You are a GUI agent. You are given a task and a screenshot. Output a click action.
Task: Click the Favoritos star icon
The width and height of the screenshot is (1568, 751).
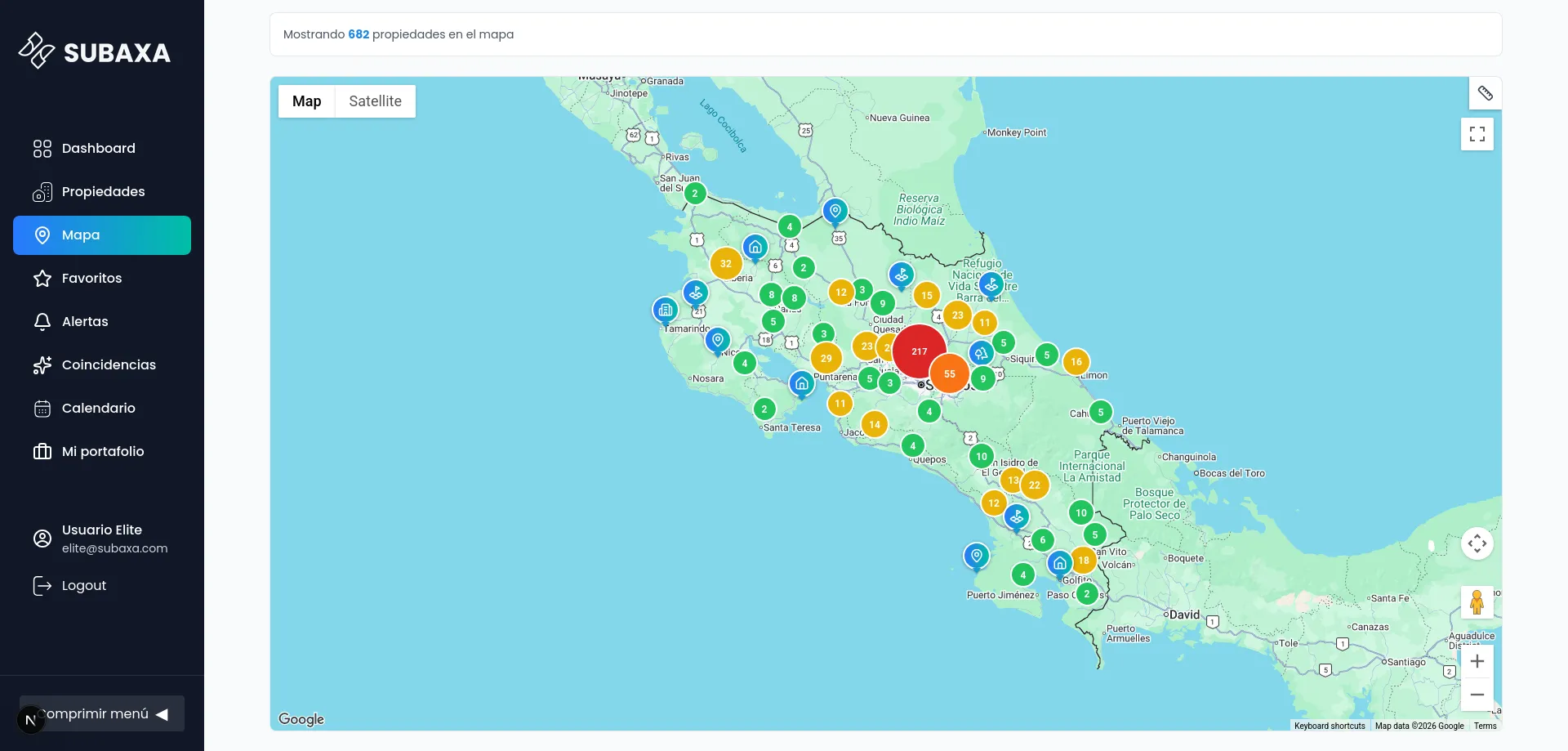tap(42, 279)
